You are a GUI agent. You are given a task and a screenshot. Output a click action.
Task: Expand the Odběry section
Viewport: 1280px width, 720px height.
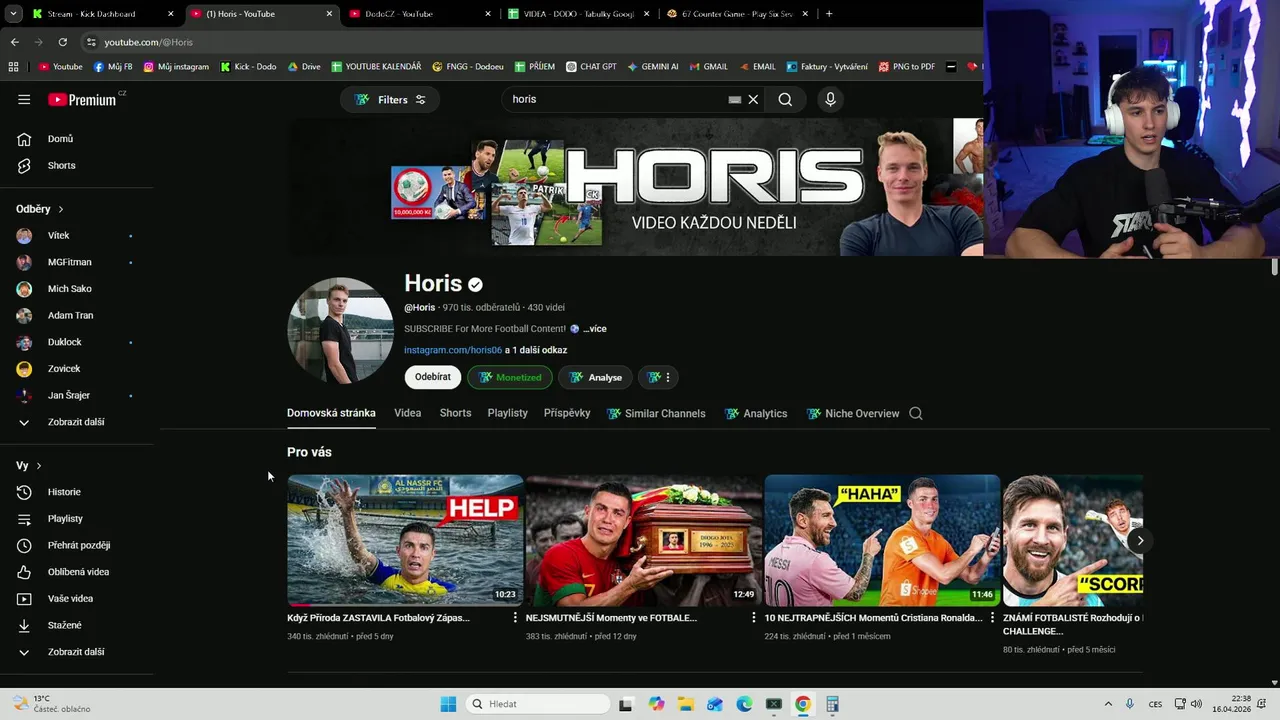(40, 209)
